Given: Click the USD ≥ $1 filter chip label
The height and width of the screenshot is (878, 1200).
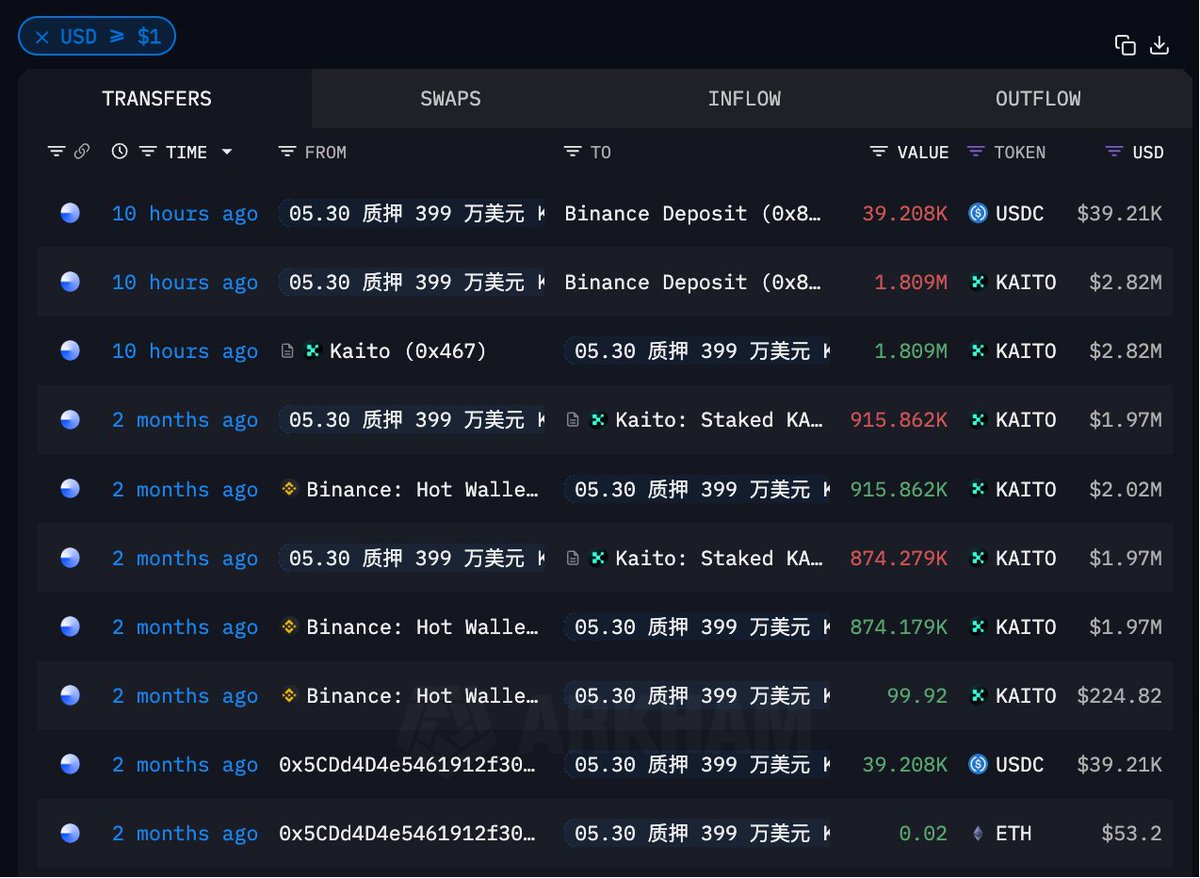Looking at the screenshot, I should click(x=110, y=37).
